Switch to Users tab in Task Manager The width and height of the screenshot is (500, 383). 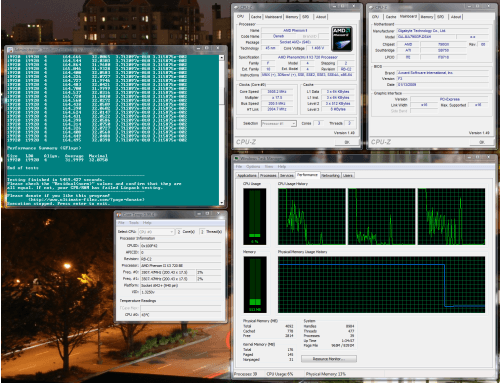pos(348,175)
